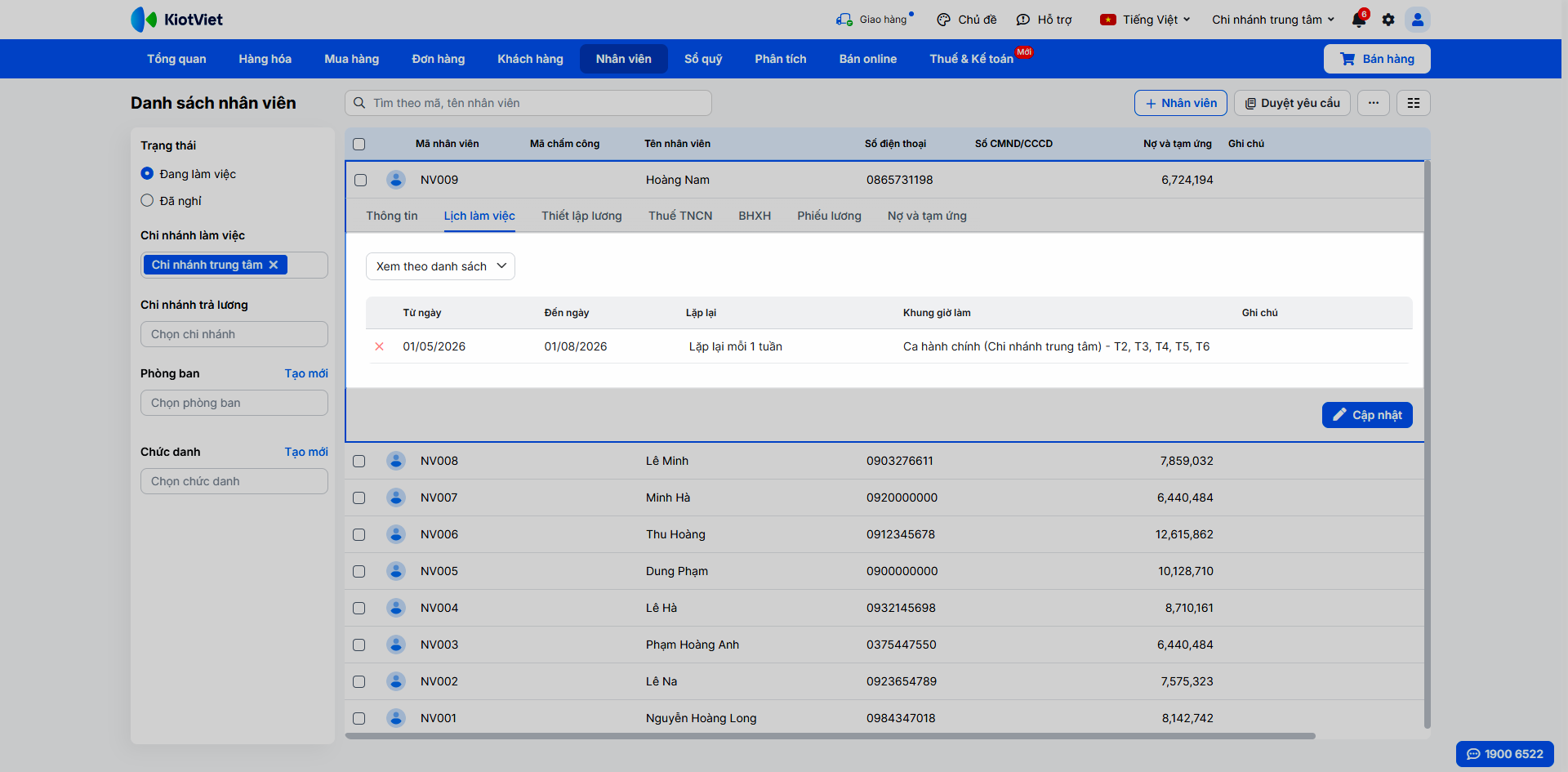1568x772 pixels.
Task: Focus the employee search field
Action: tap(528, 103)
